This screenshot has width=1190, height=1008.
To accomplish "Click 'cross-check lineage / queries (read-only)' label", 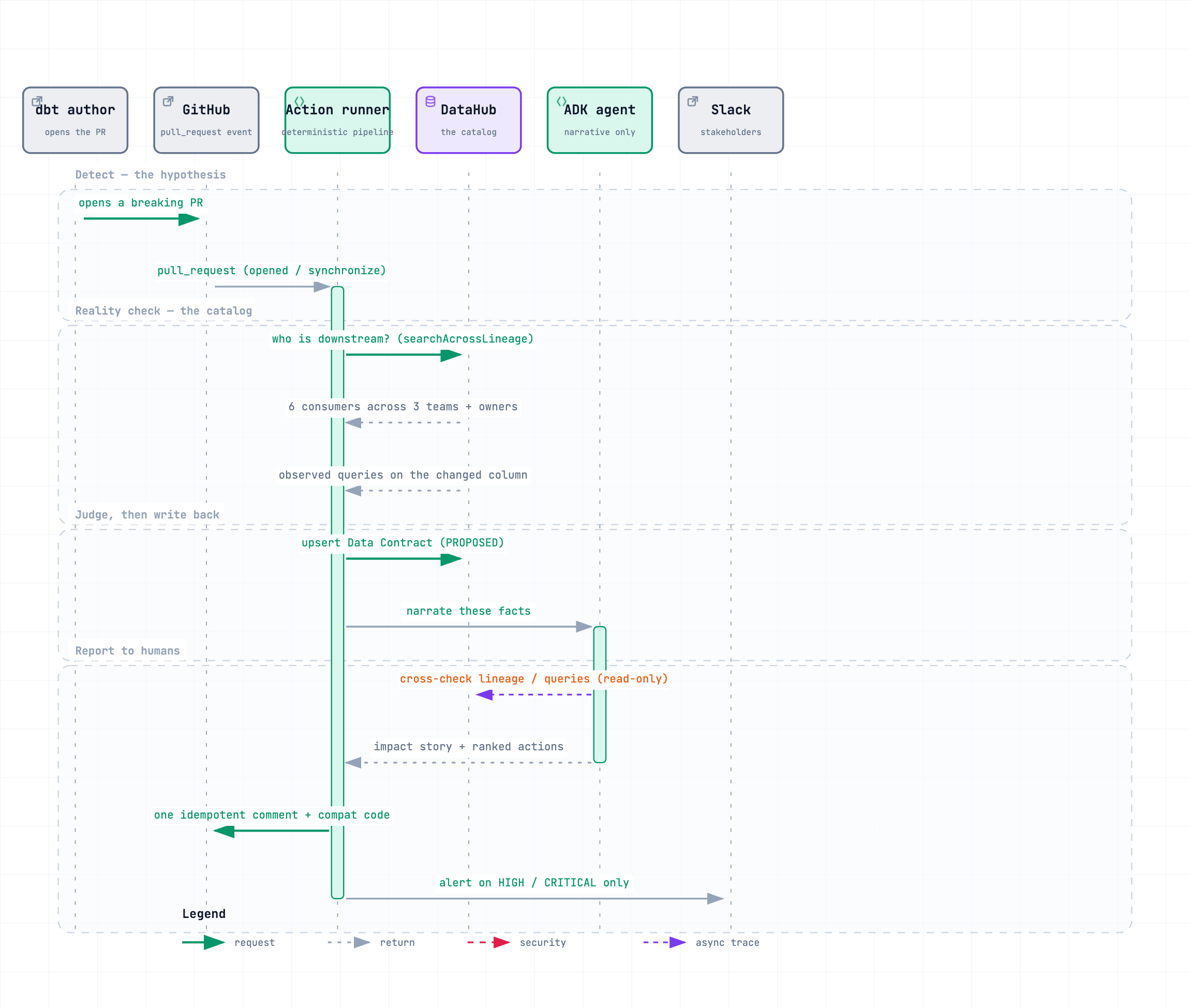I will pos(534,679).
